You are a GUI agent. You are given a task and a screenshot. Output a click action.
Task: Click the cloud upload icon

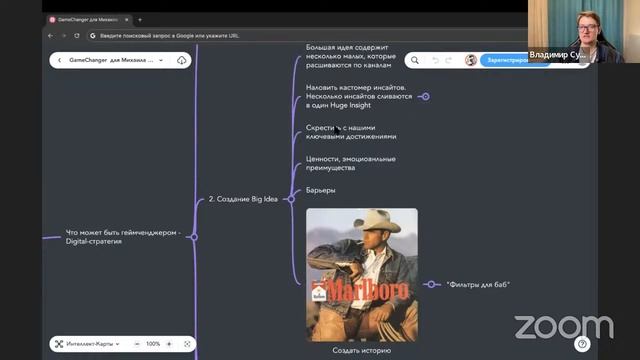181,60
